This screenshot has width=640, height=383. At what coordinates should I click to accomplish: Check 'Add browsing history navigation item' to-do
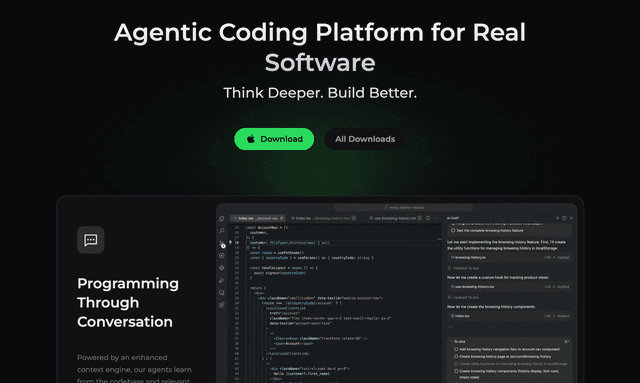456,349
